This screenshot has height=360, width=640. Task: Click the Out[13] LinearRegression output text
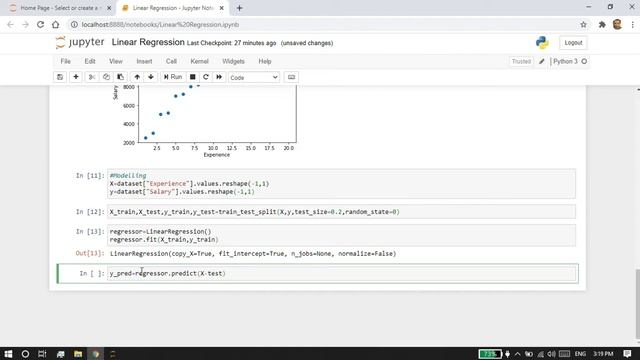pyautogui.click(x=253, y=253)
